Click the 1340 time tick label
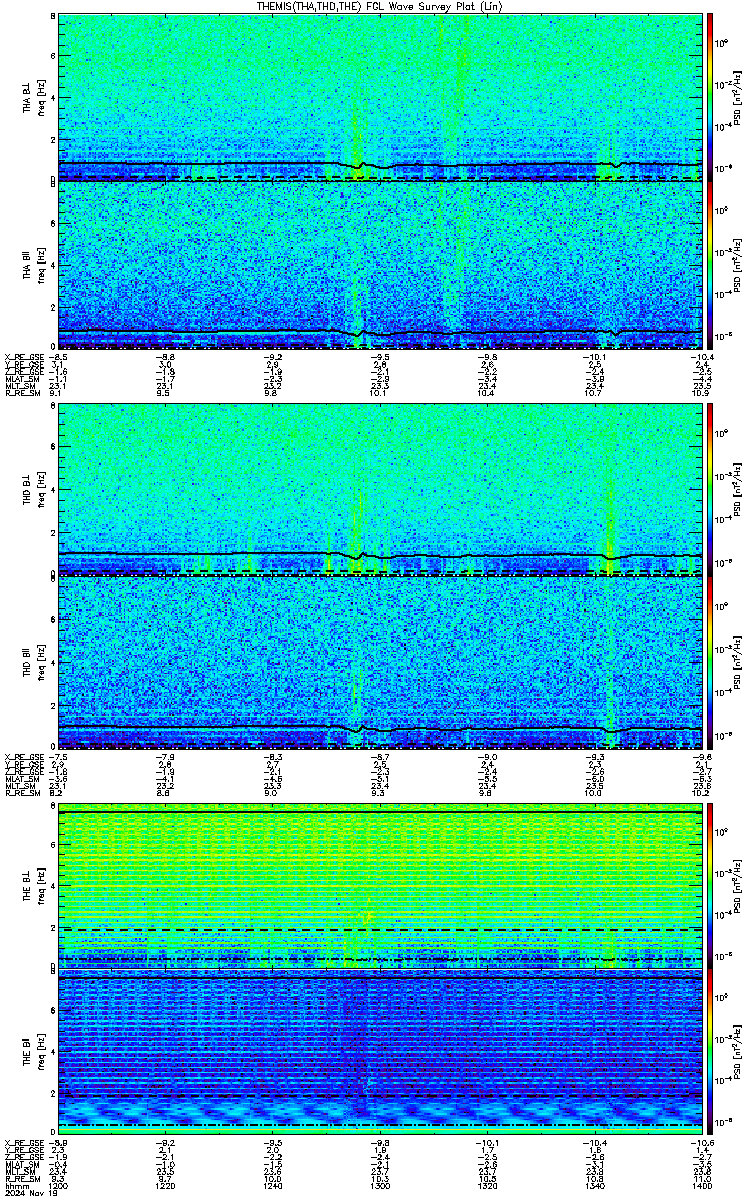The image size is (750, 1200). point(594,1186)
